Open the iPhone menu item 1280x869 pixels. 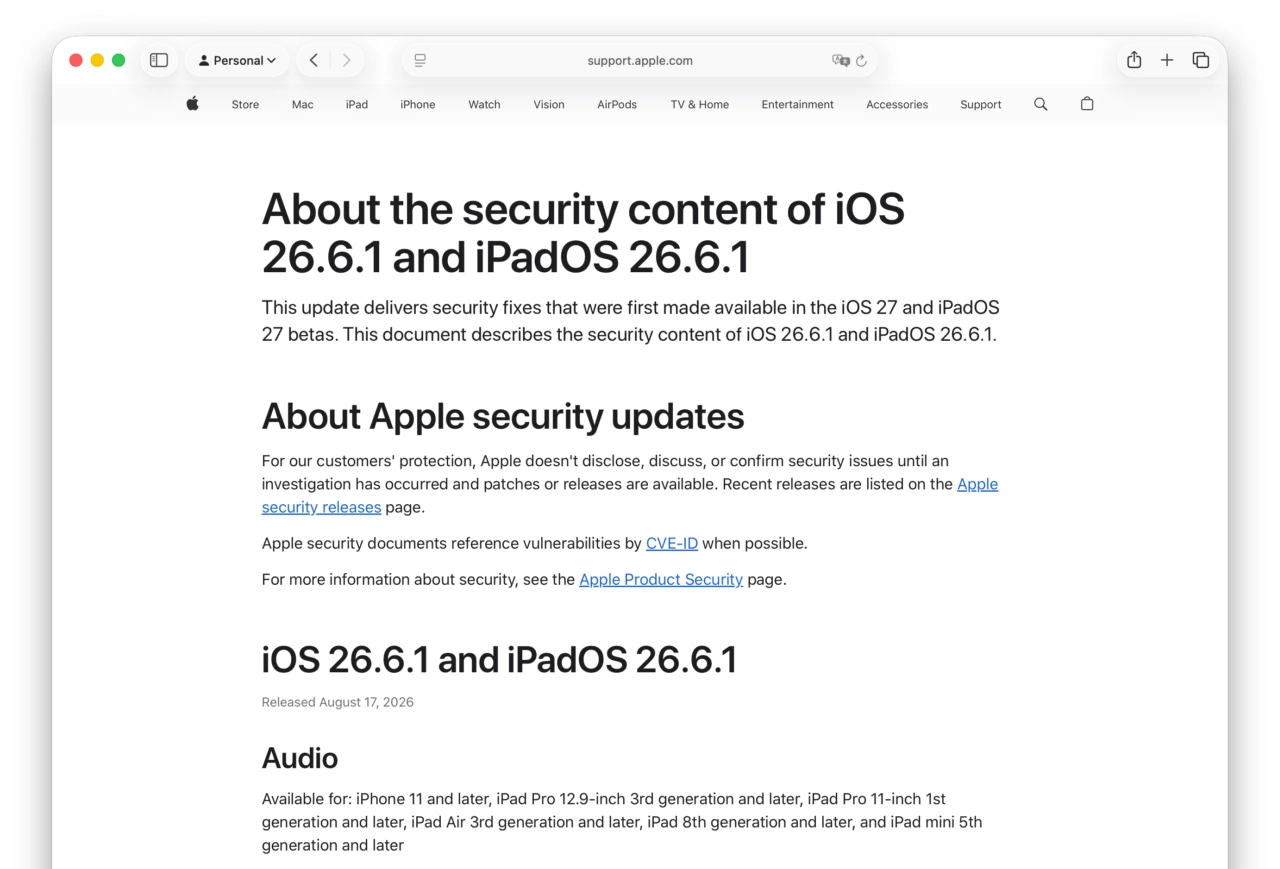coord(418,104)
